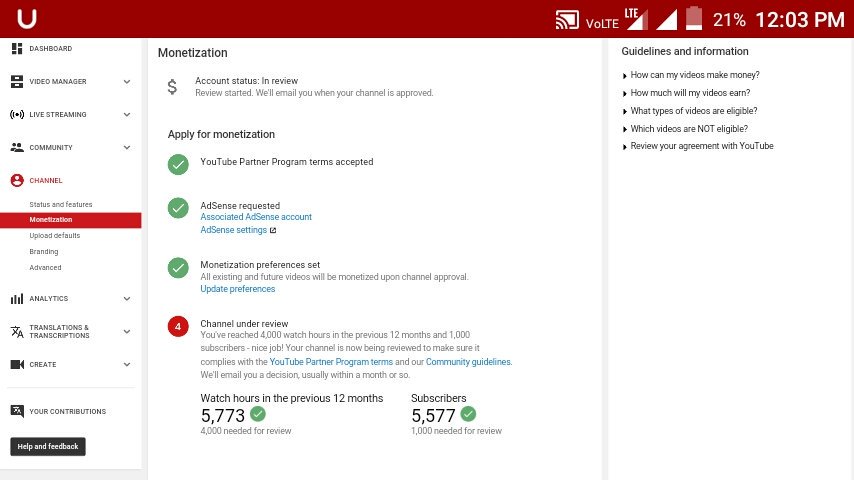Tap the 12:03 PM clock in status bar

(x=800, y=20)
